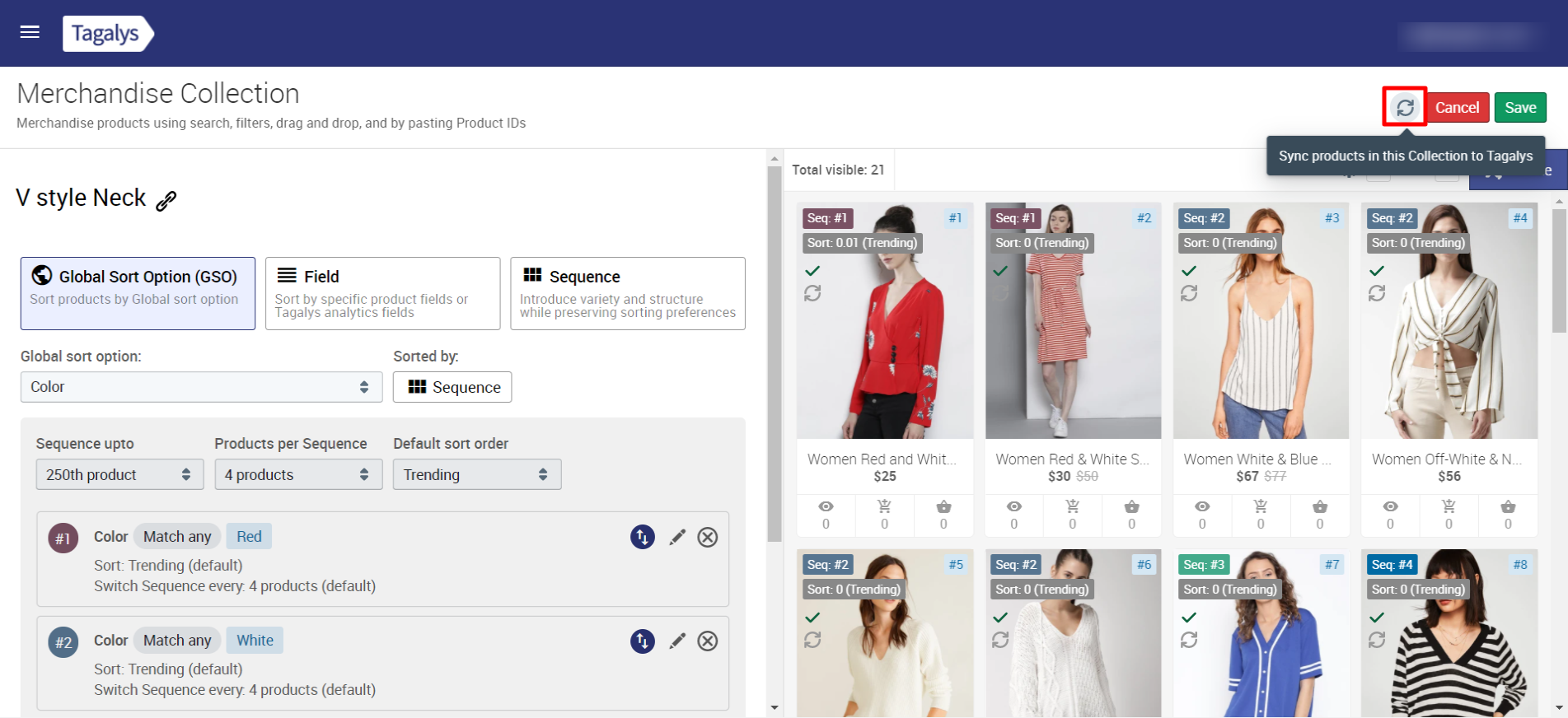Click product grid vertical scrollbar thumb
1568x718 pixels.
tap(1559, 270)
